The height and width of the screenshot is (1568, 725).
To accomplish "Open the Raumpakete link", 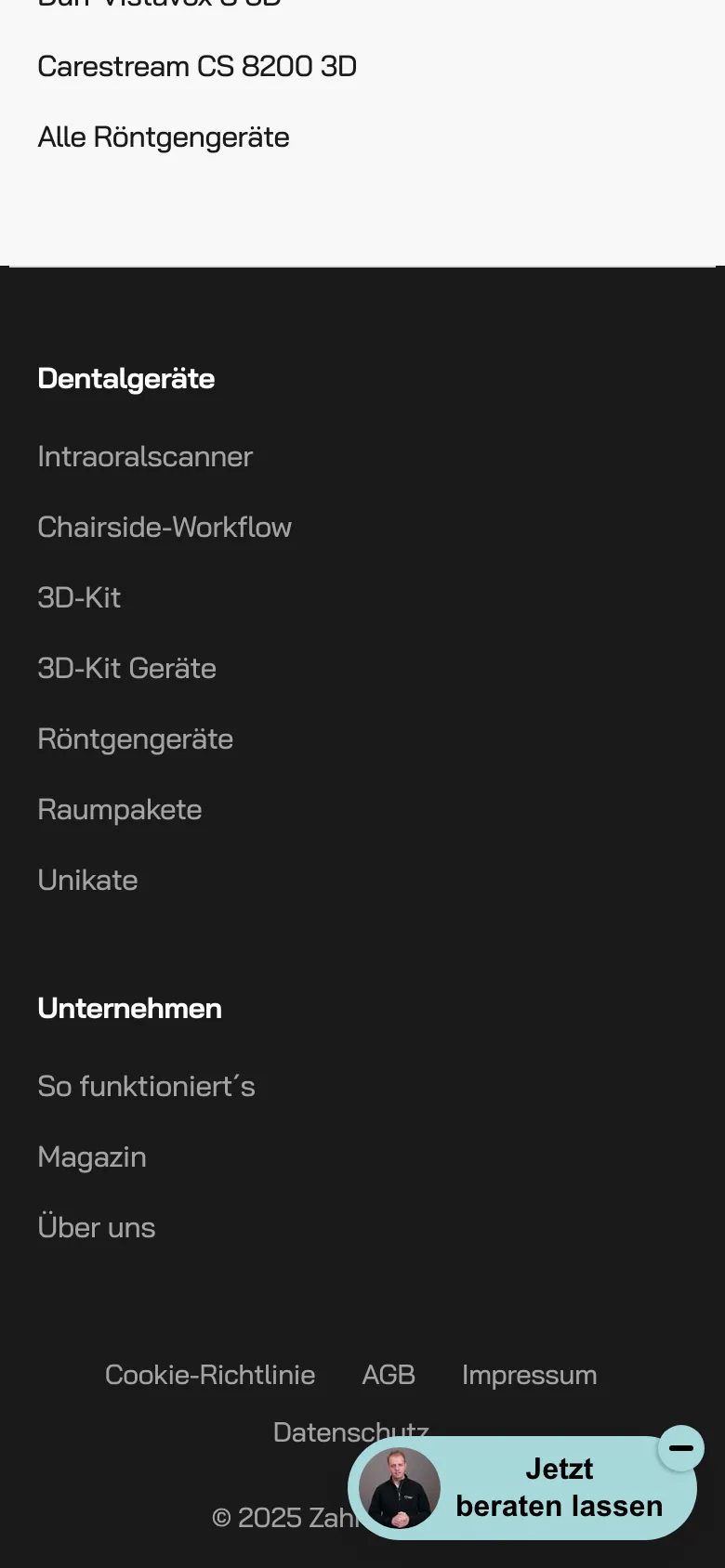I will [119, 809].
